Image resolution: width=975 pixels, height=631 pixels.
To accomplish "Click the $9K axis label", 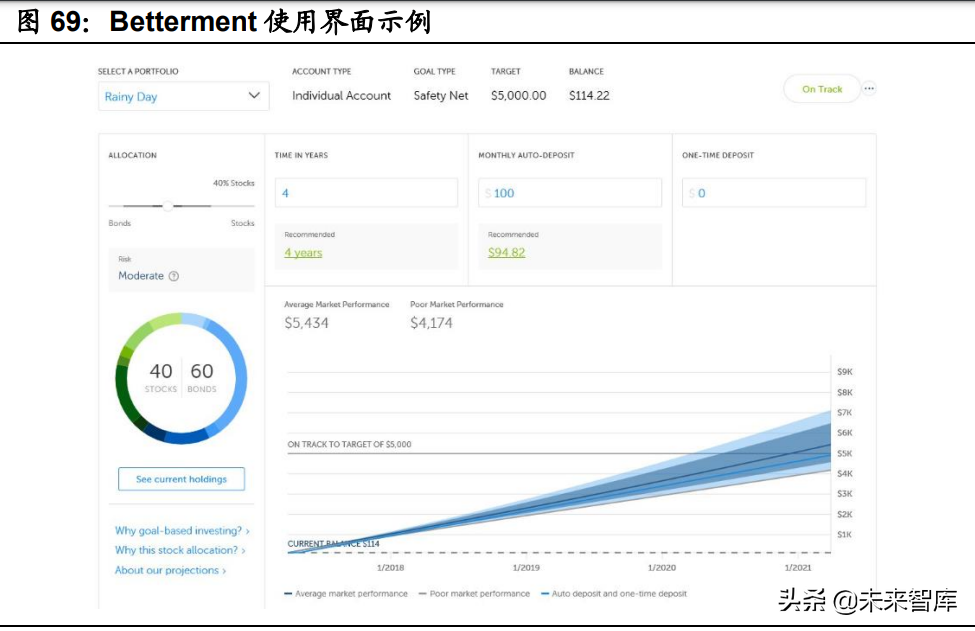I will point(844,372).
